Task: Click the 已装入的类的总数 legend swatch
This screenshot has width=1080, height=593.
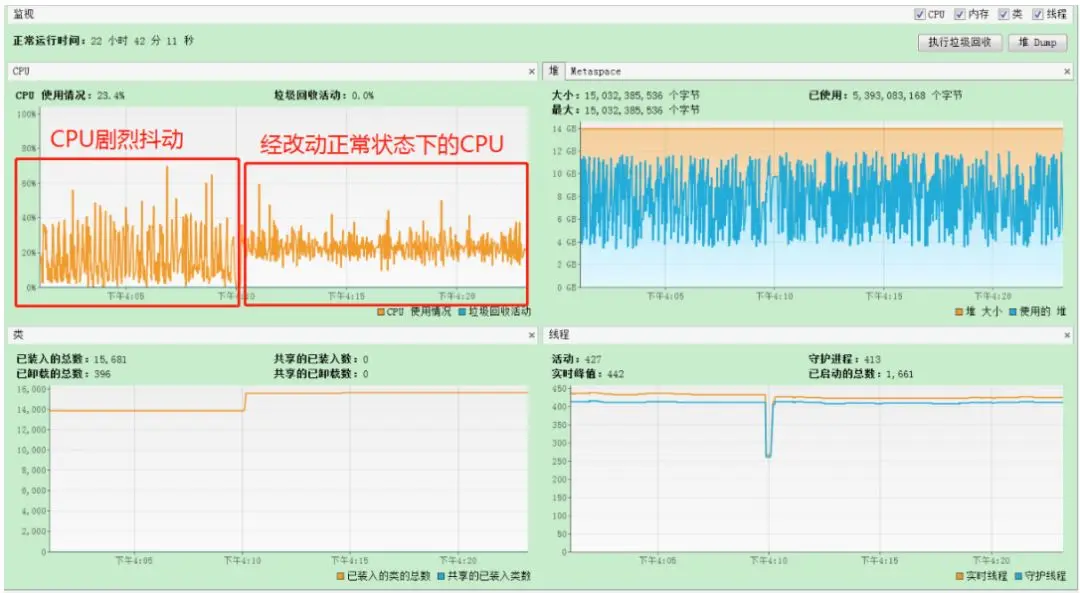Action: [340, 576]
